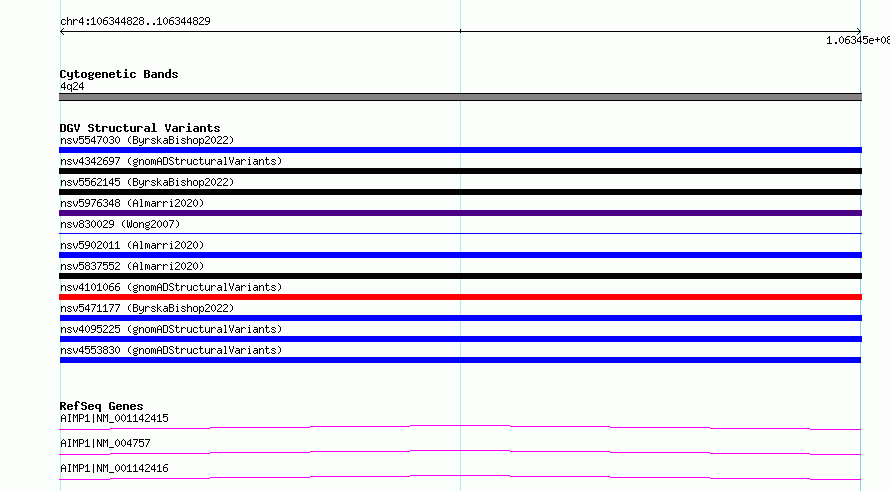Open the nsv5976348 (Almarri2020) variant label
The image size is (890, 491).
(x=132, y=203)
